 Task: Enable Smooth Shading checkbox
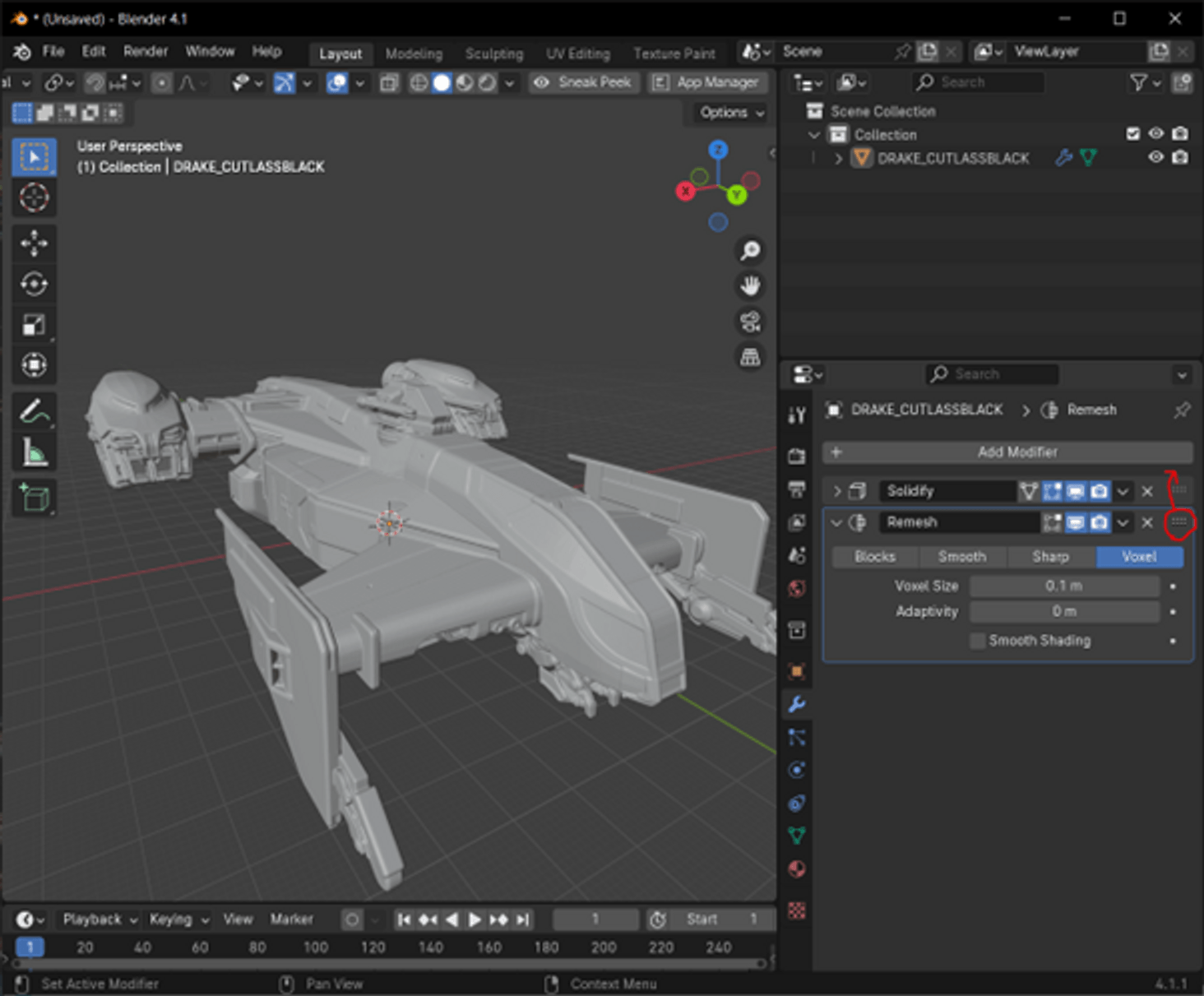coord(978,641)
